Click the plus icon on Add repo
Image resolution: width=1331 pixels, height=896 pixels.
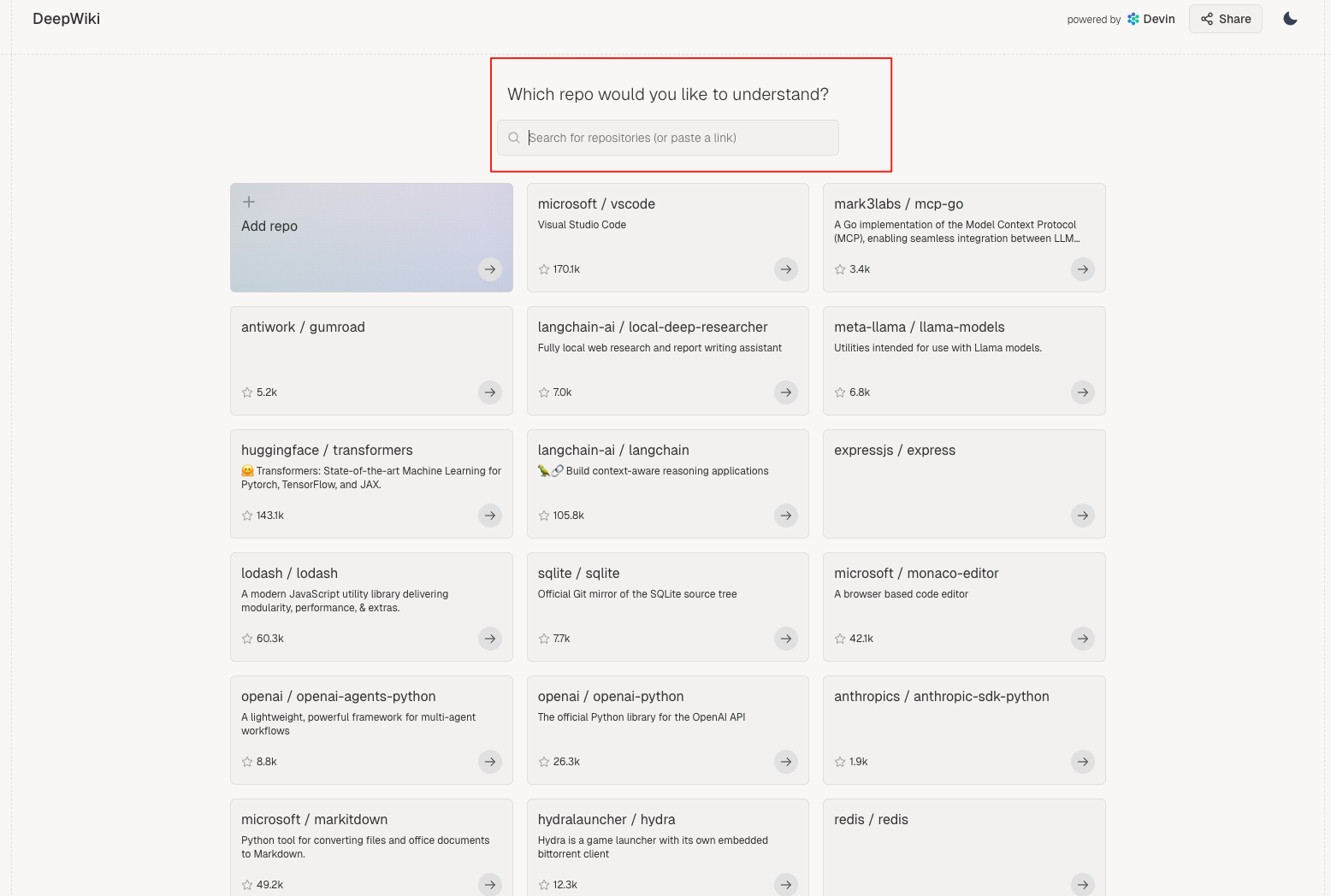tap(249, 202)
